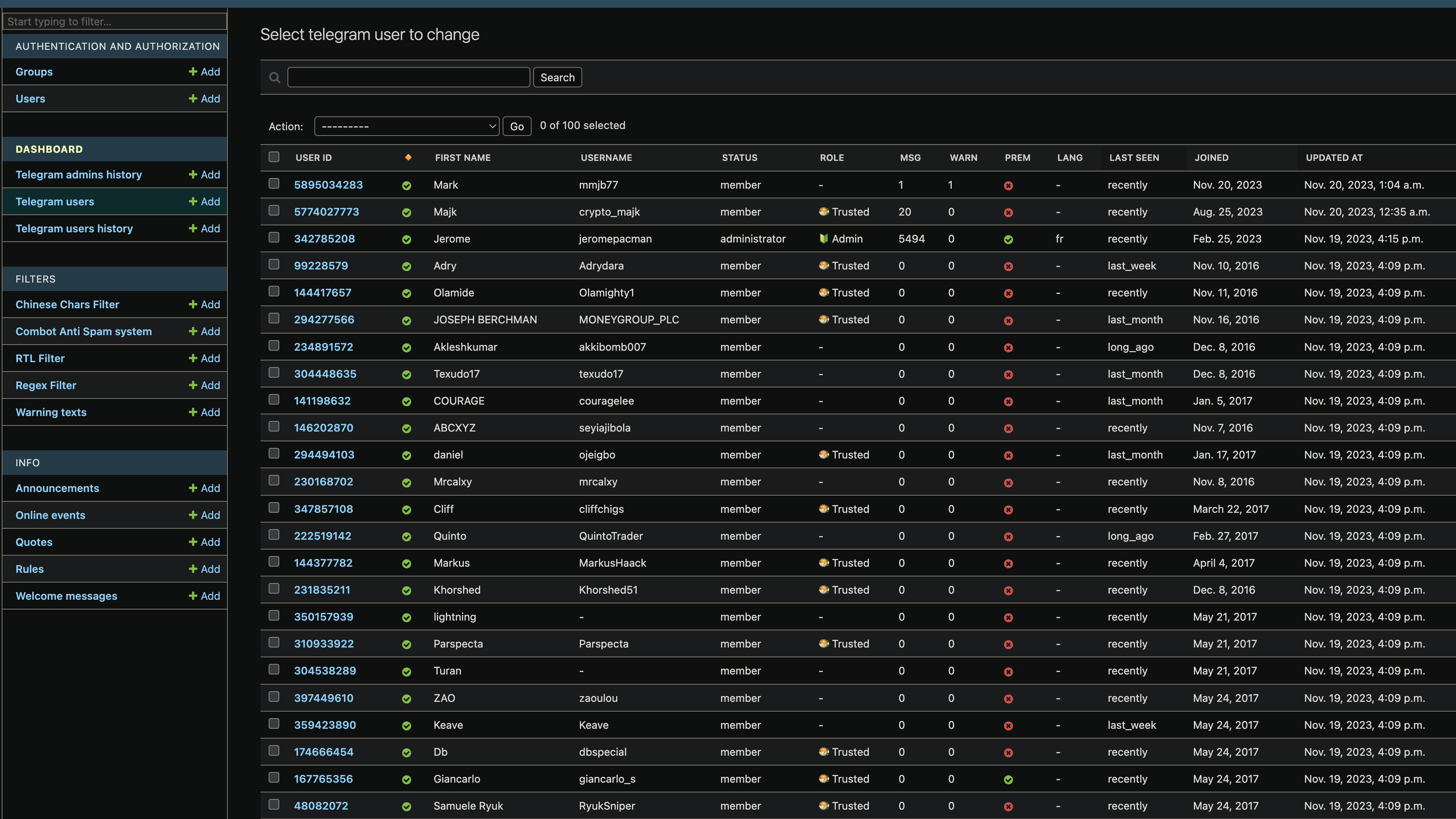Viewport: 1456px width, 819px height.
Task: Click 'last_week' in the Keave row
Action: click(x=1131, y=725)
